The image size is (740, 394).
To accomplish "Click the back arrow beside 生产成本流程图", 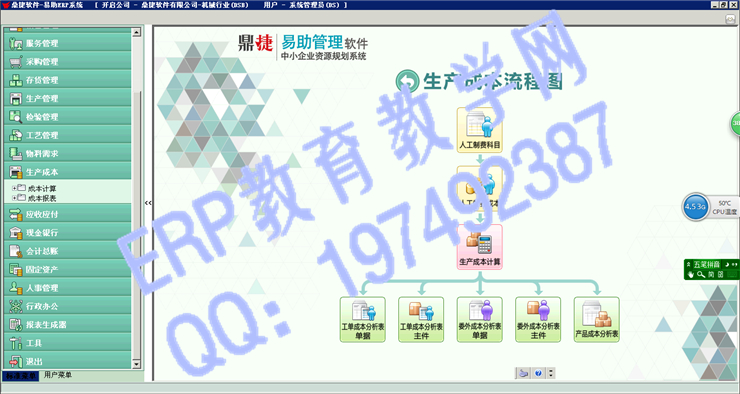I will click(x=407, y=81).
